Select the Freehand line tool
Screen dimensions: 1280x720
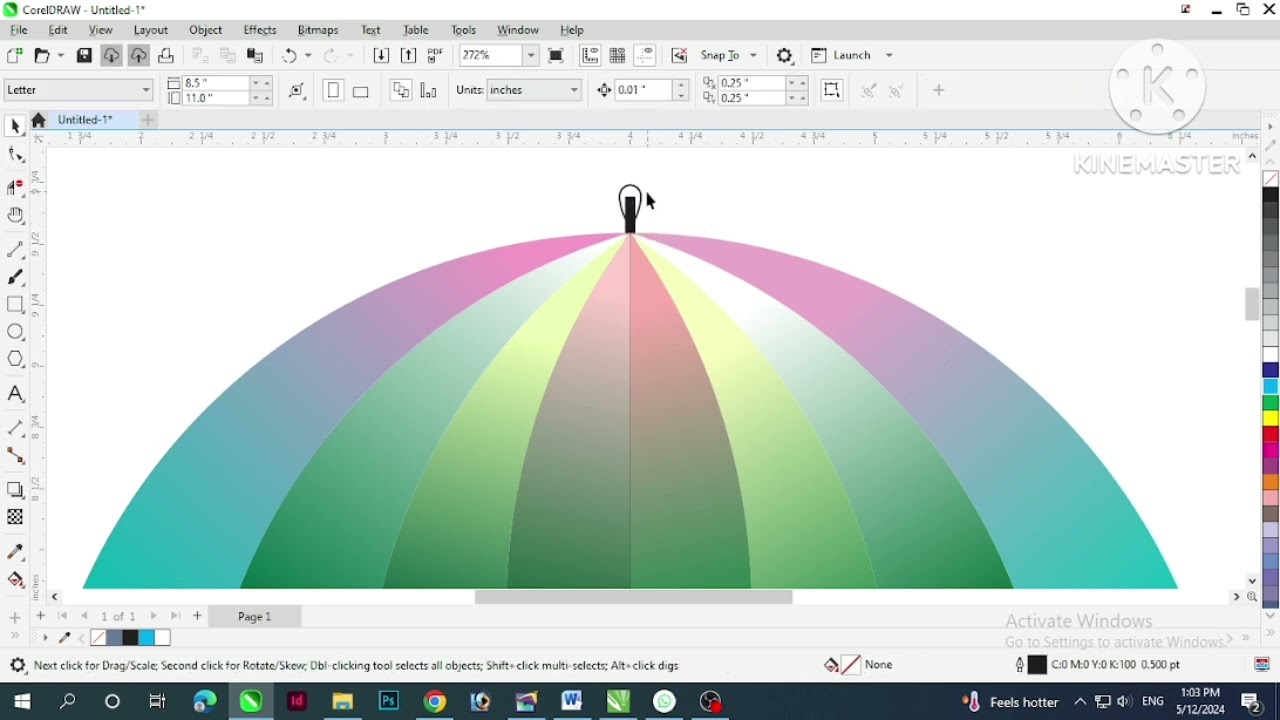(15, 249)
